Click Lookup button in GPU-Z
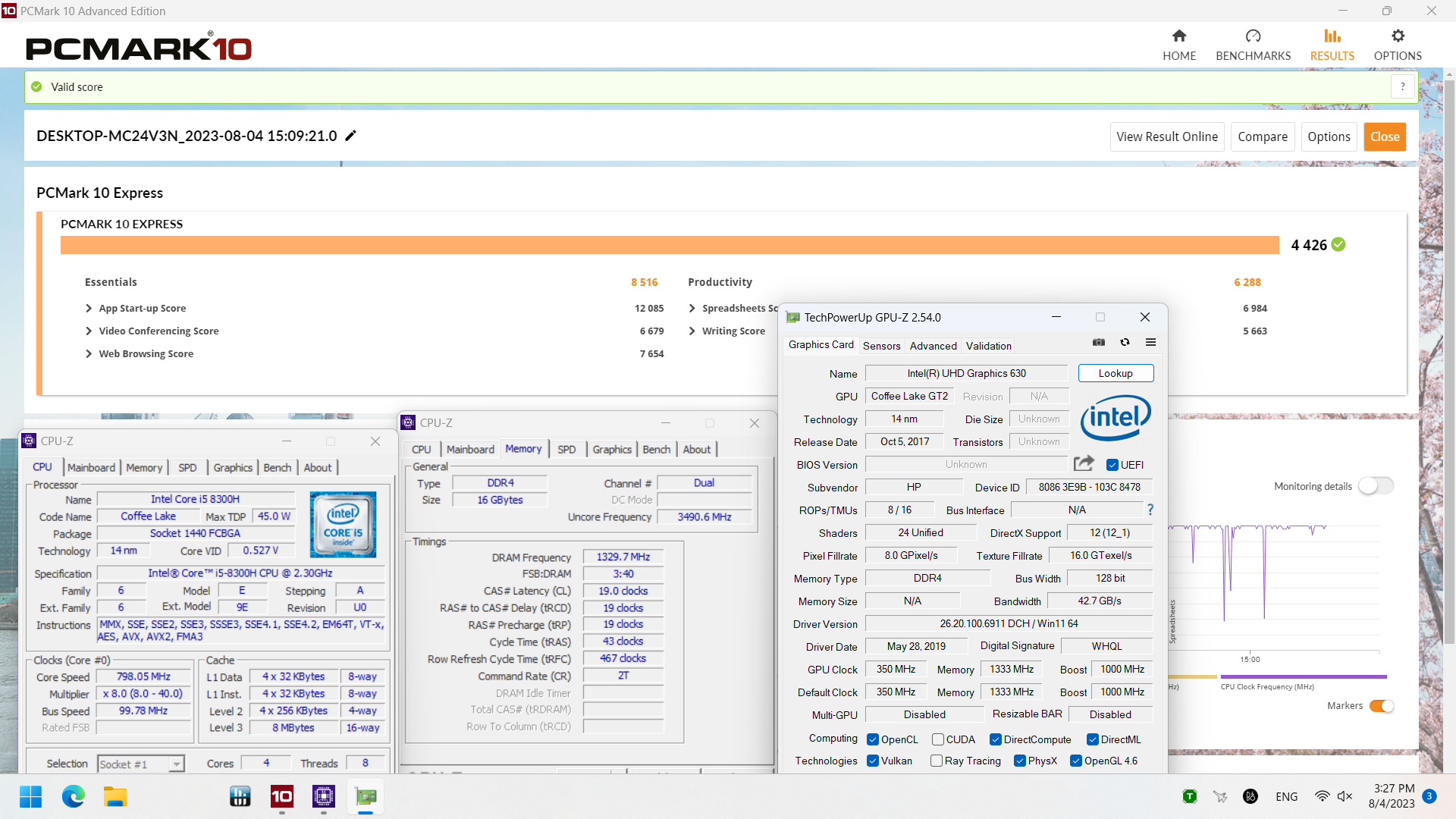Viewport: 1456px width, 819px height. click(x=1116, y=373)
